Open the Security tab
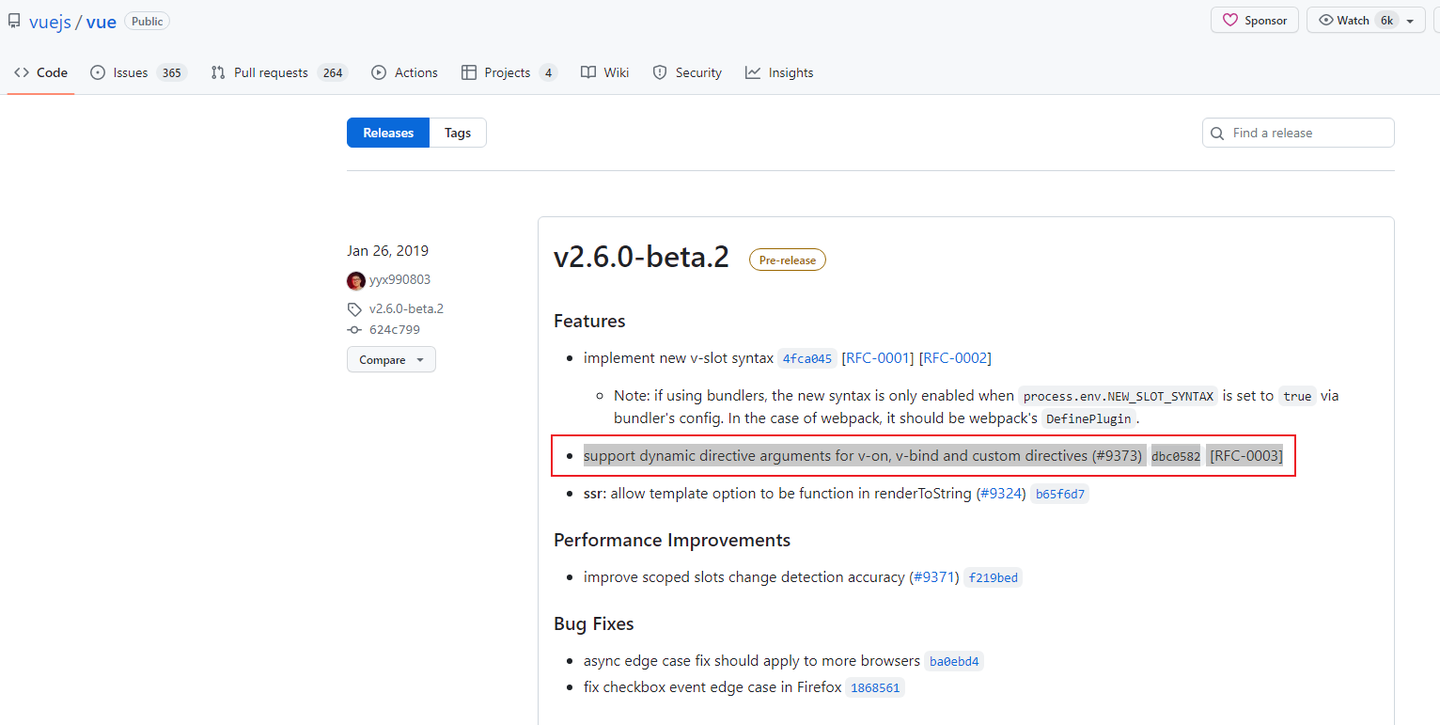This screenshot has width=1440, height=725. click(687, 73)
